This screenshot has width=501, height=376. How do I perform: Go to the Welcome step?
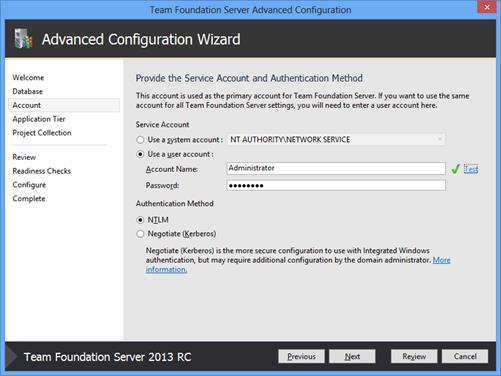coord(28,78)
